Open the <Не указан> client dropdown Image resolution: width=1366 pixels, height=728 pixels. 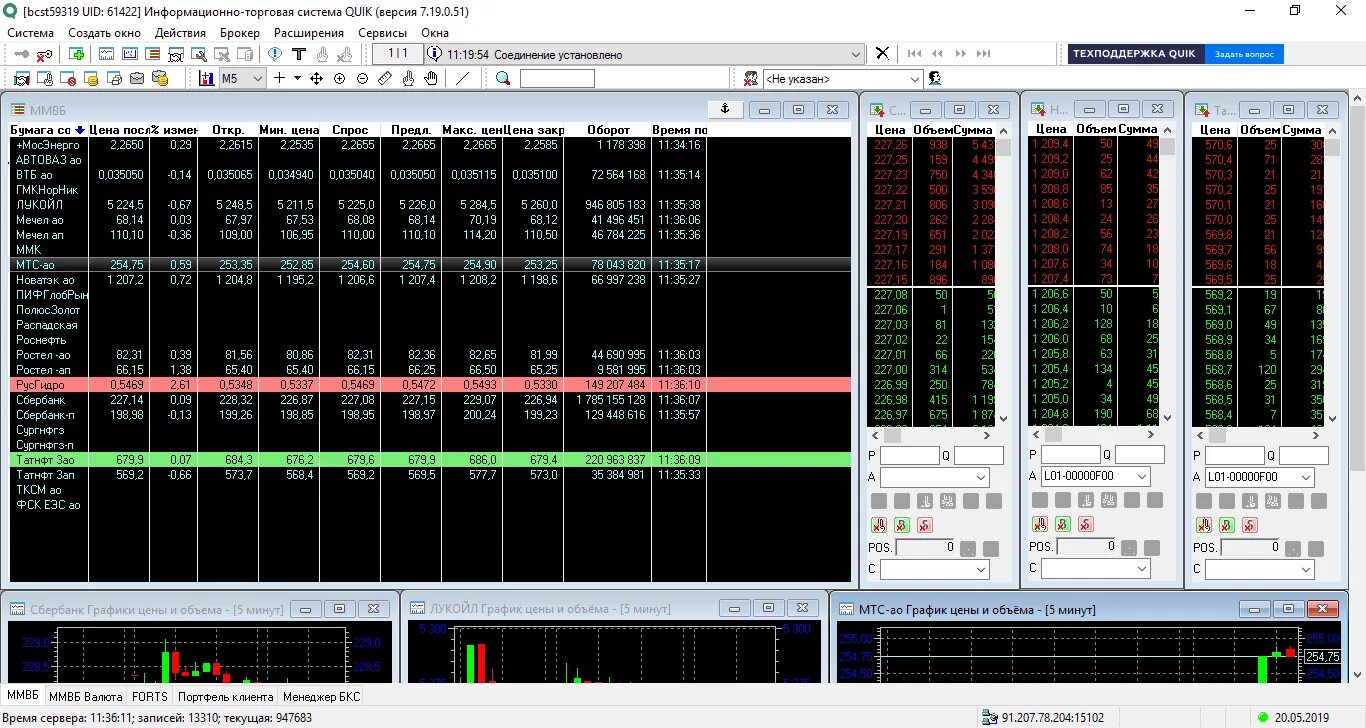915,78
